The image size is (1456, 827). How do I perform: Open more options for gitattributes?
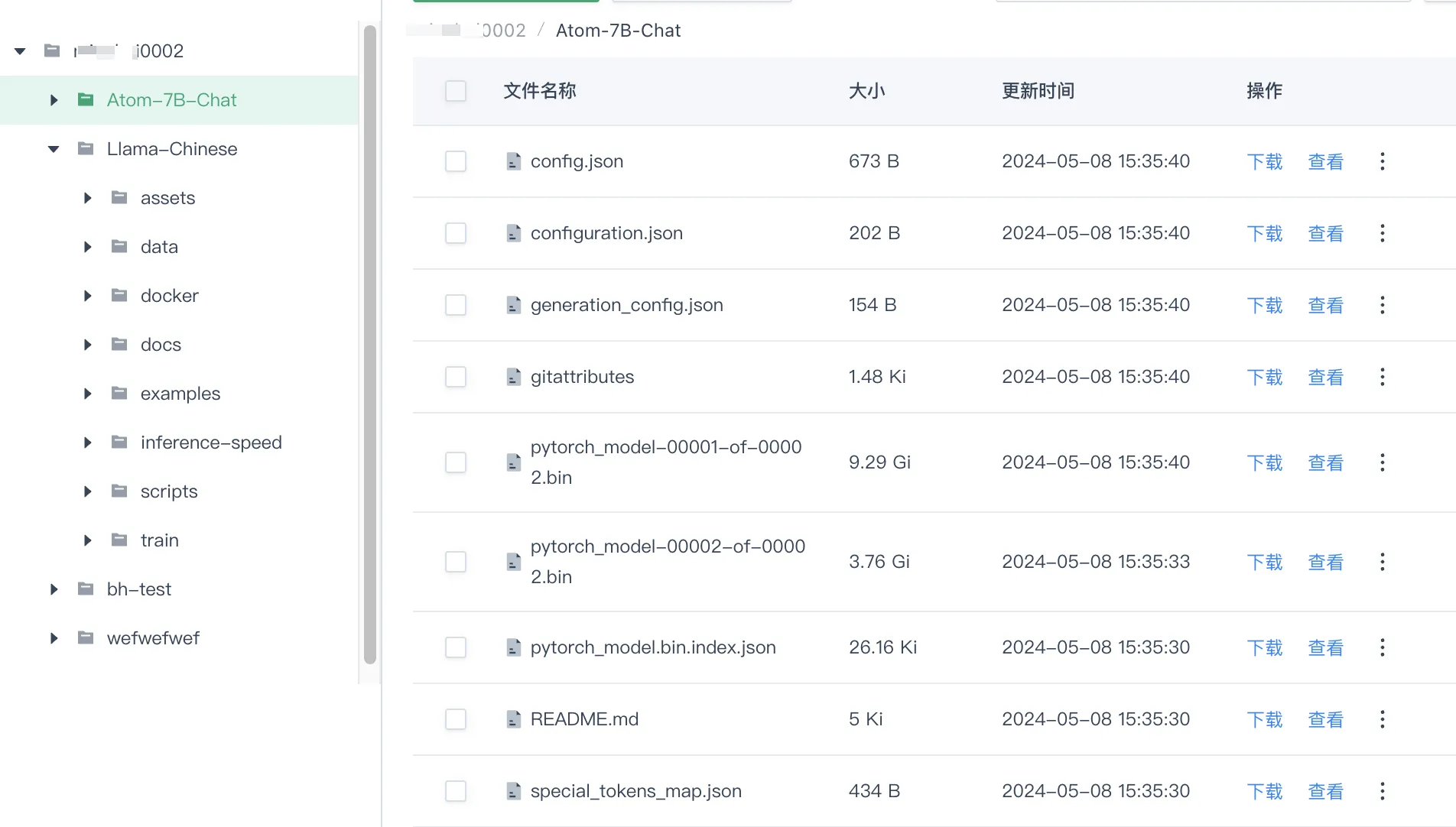click(x=1382, y=377)
